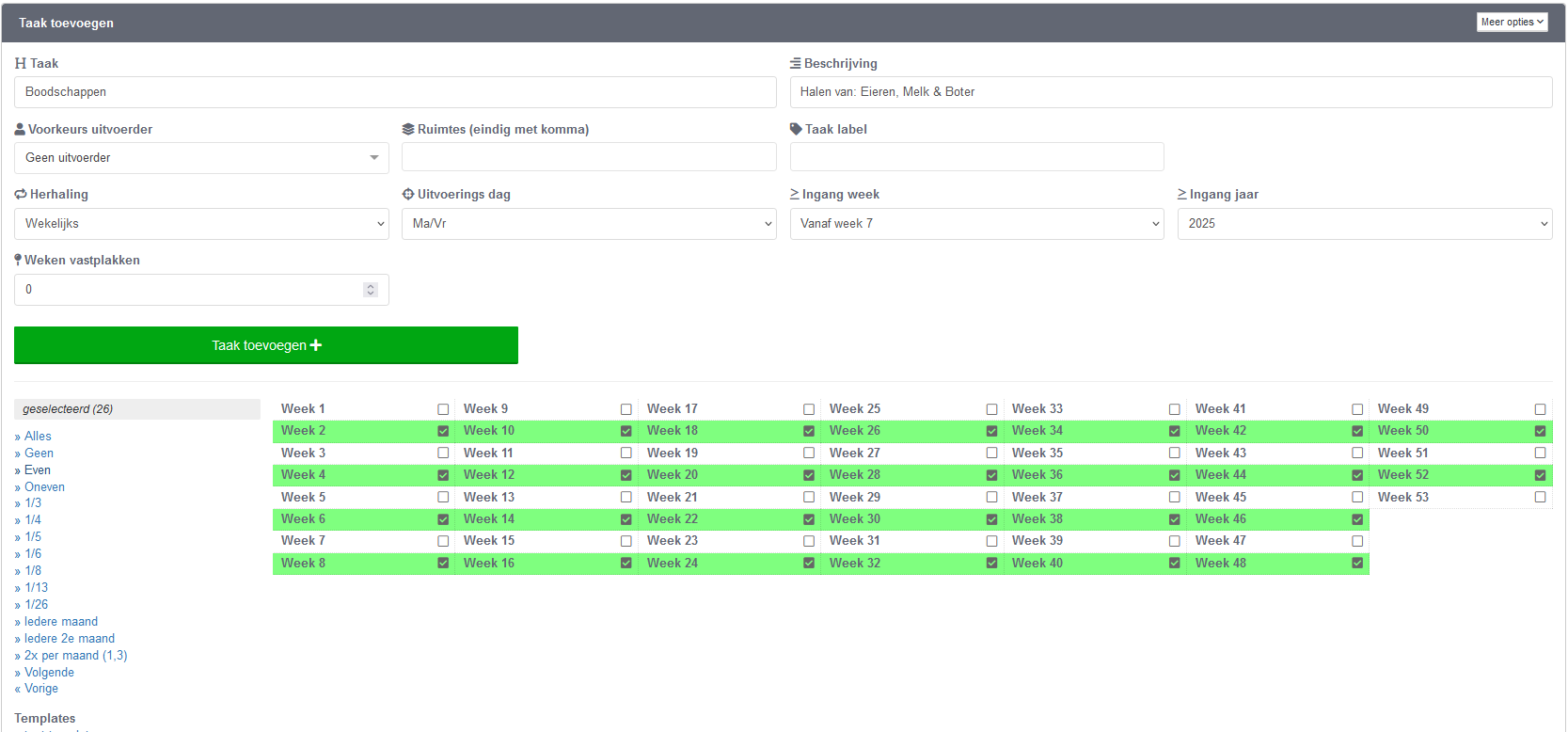This screenshot has height=732, width=1568.
Task: Choose the 1/6 interval link
Action: [x=33, y=553]
